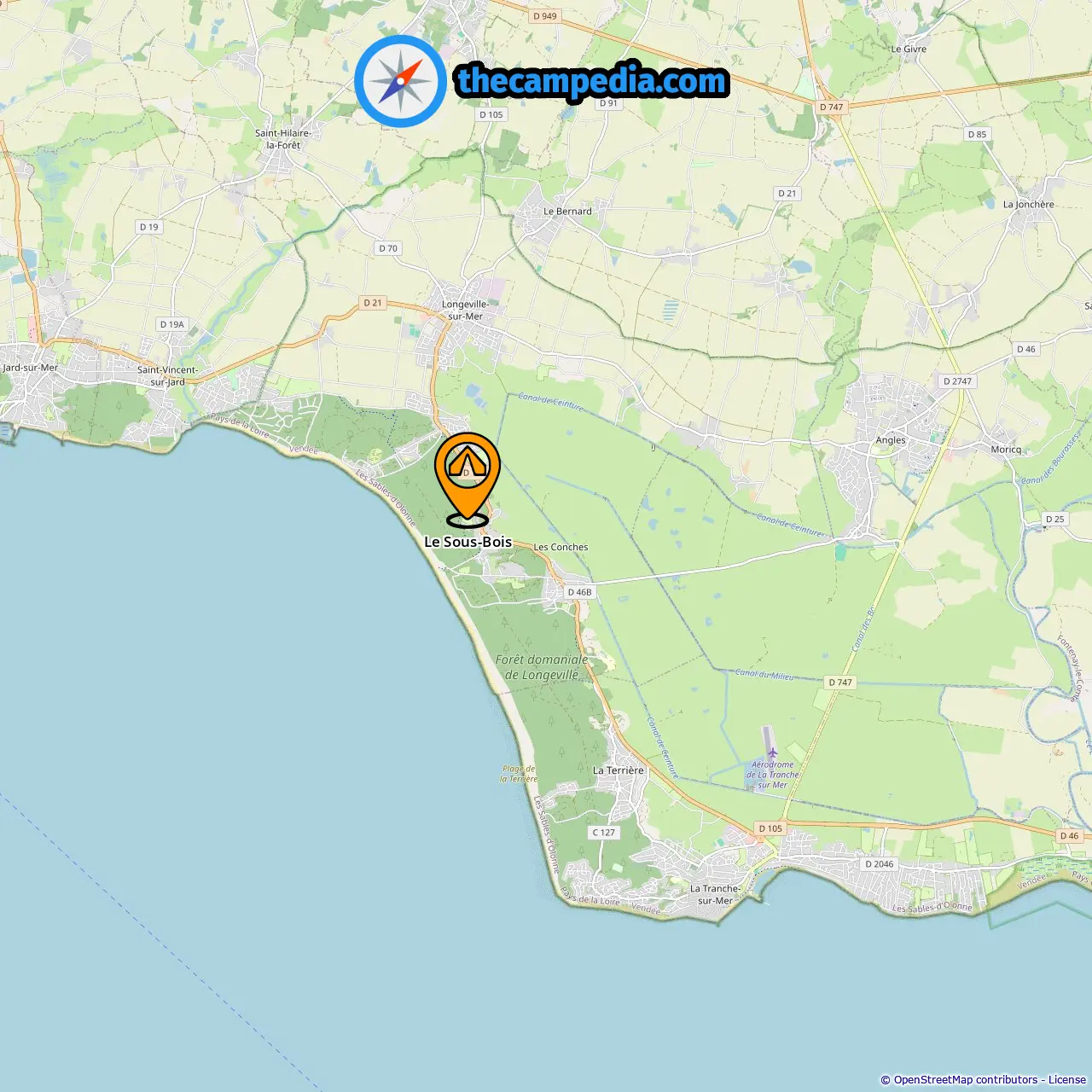This screenshot has width=1092, height=1092.
Task: Open the thecampedia.com logo text
Action: 592,81
